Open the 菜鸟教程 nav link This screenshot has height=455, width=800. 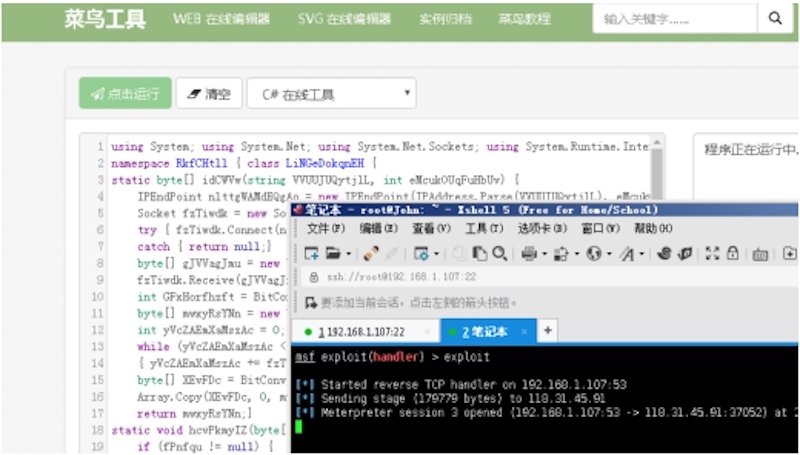[524, 19]
